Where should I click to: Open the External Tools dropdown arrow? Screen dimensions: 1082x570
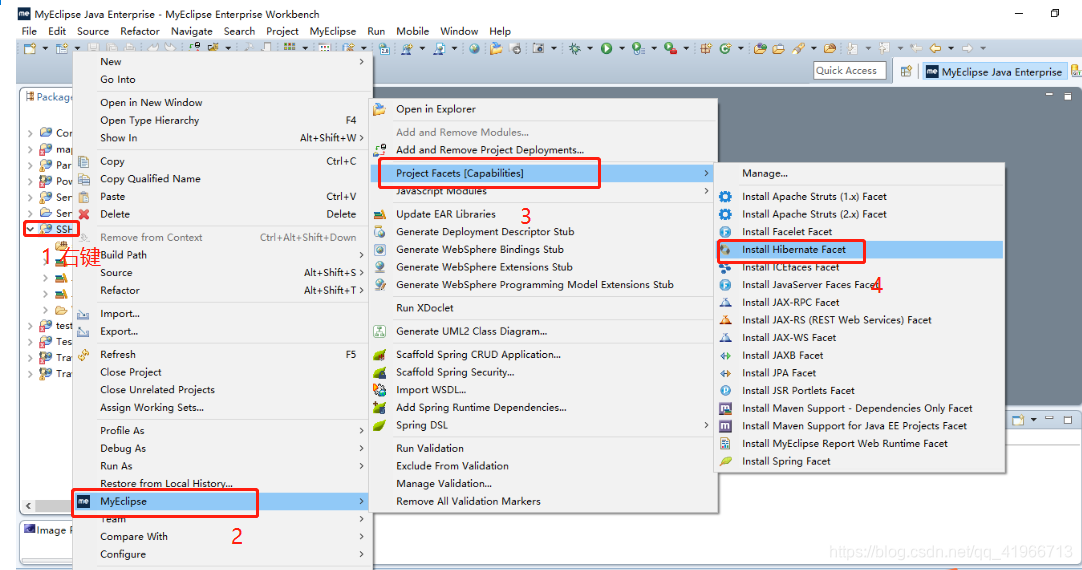point(686,48)
